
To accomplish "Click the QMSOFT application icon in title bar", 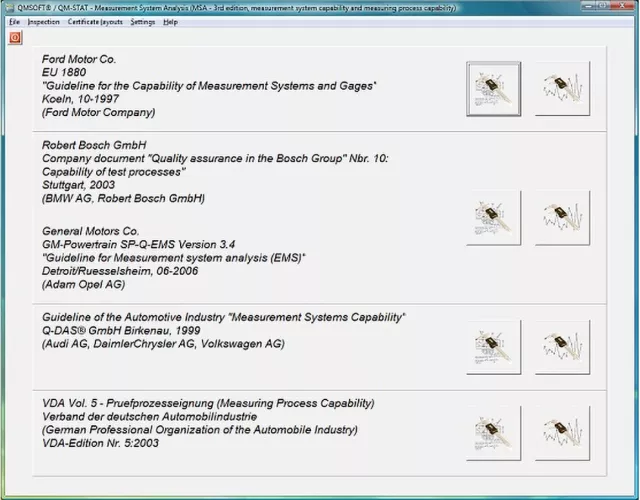I will click(x=10, y=8).
